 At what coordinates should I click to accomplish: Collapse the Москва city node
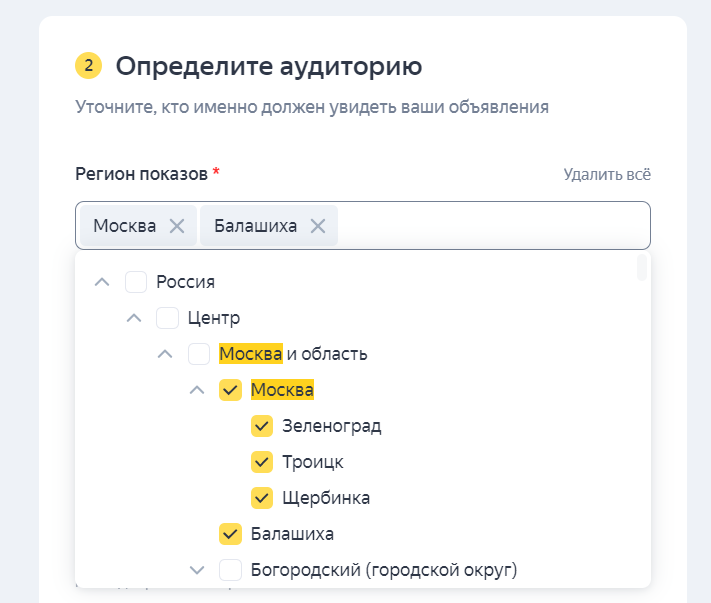point(197,390)
